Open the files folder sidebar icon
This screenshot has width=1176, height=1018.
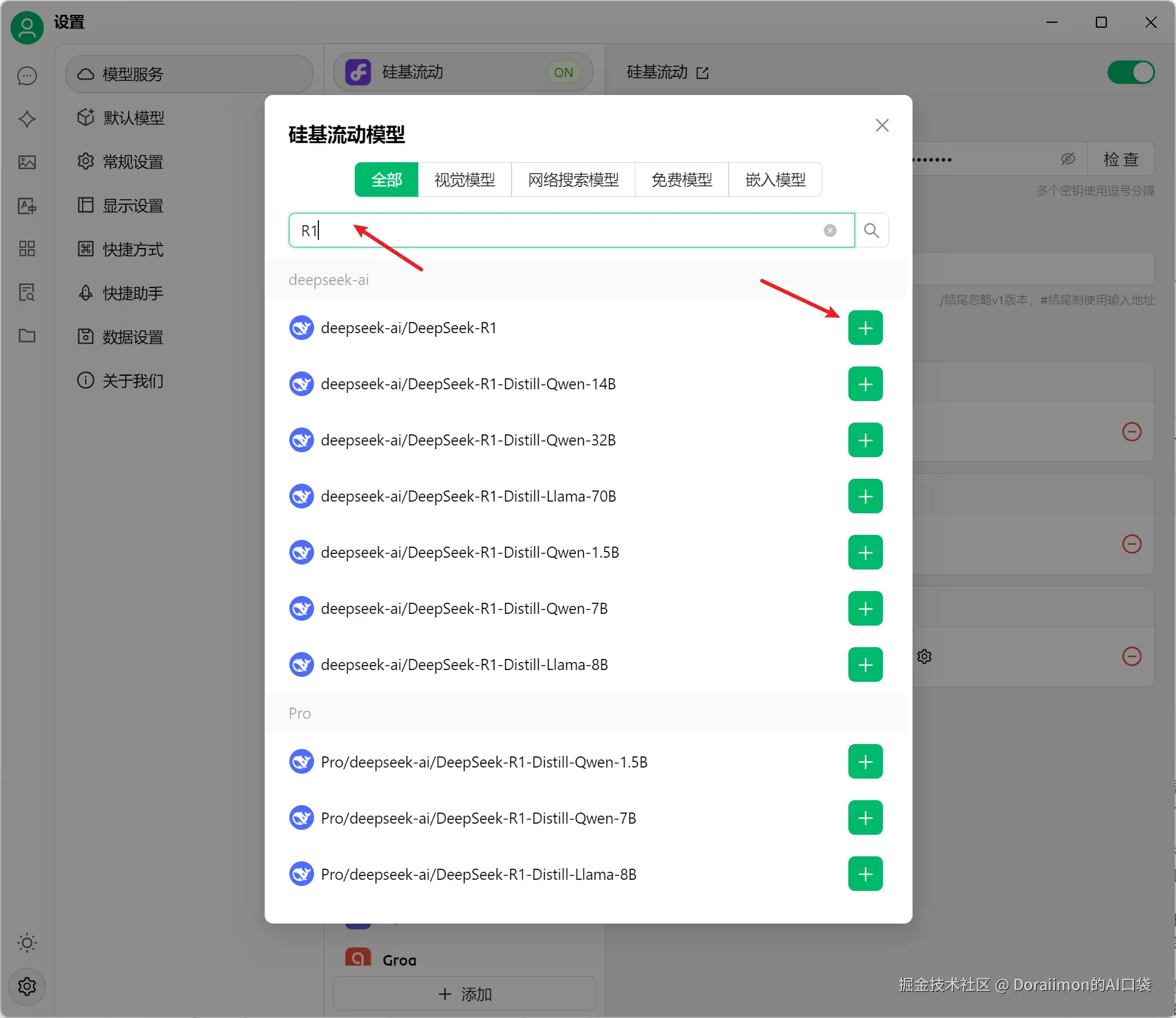pos(27,336)
